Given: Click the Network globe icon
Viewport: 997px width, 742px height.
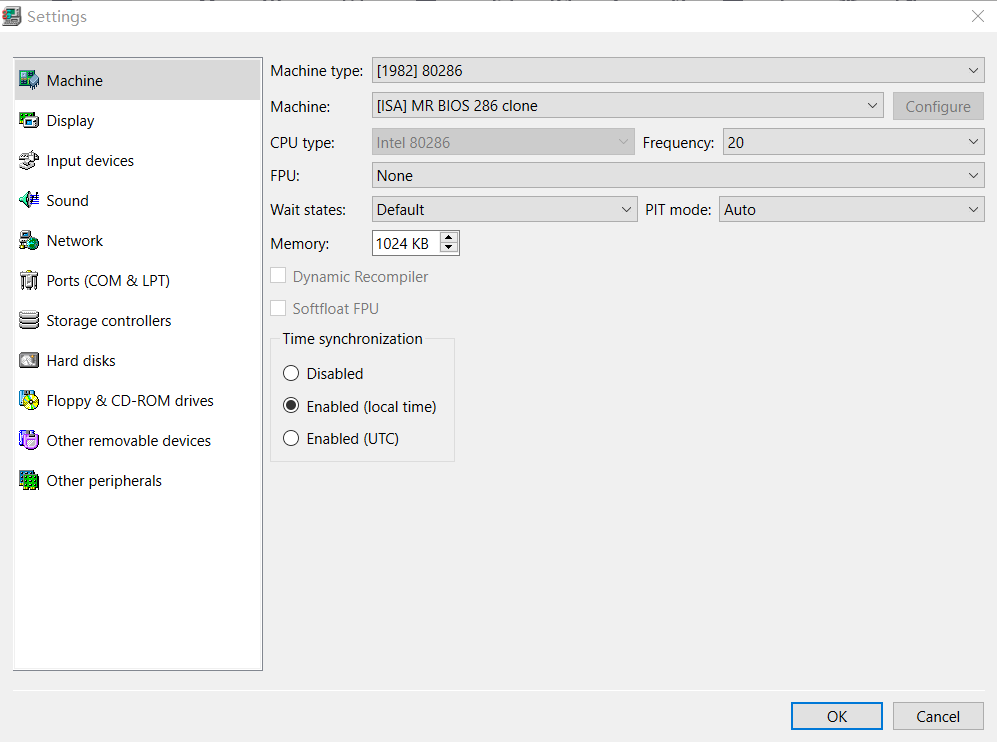Looking at the screenshot, I should (x=29, y=240).
